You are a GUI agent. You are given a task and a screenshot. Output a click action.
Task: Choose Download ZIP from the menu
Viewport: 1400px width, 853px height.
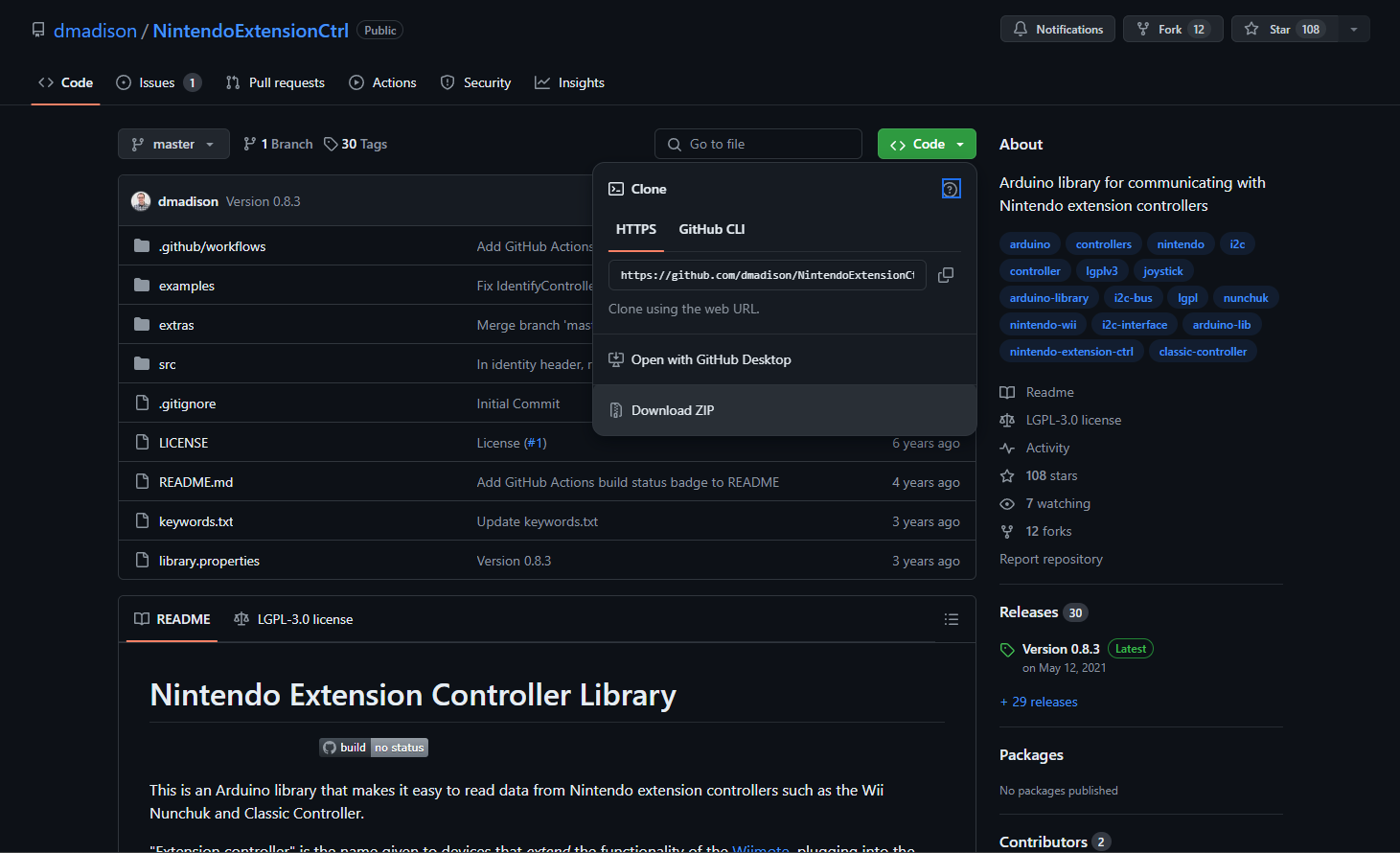tap(785, 410)
